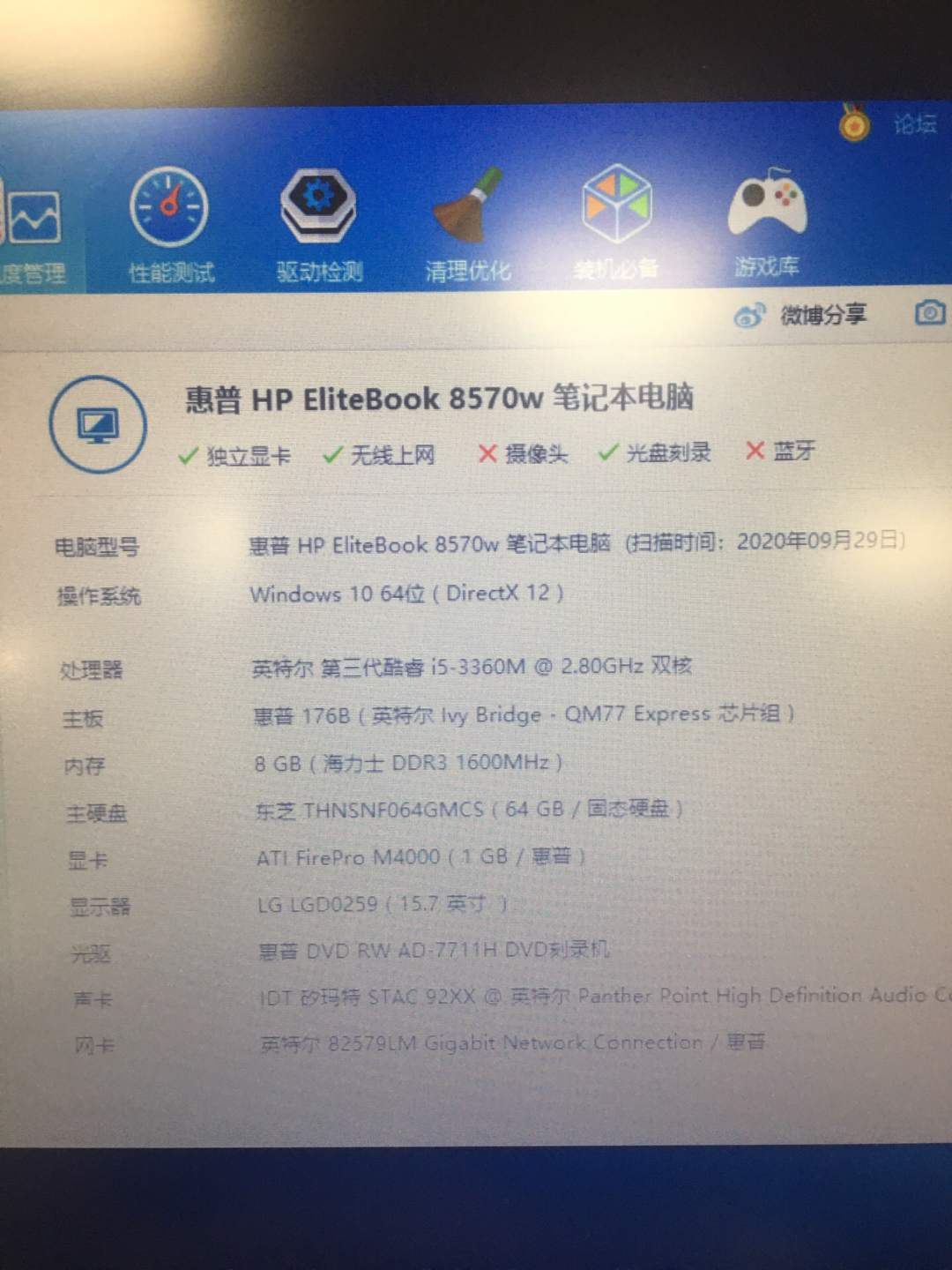Click the 主板 row label
The height and width of the screenshot is (1270, 952).
tap(84, 719)
